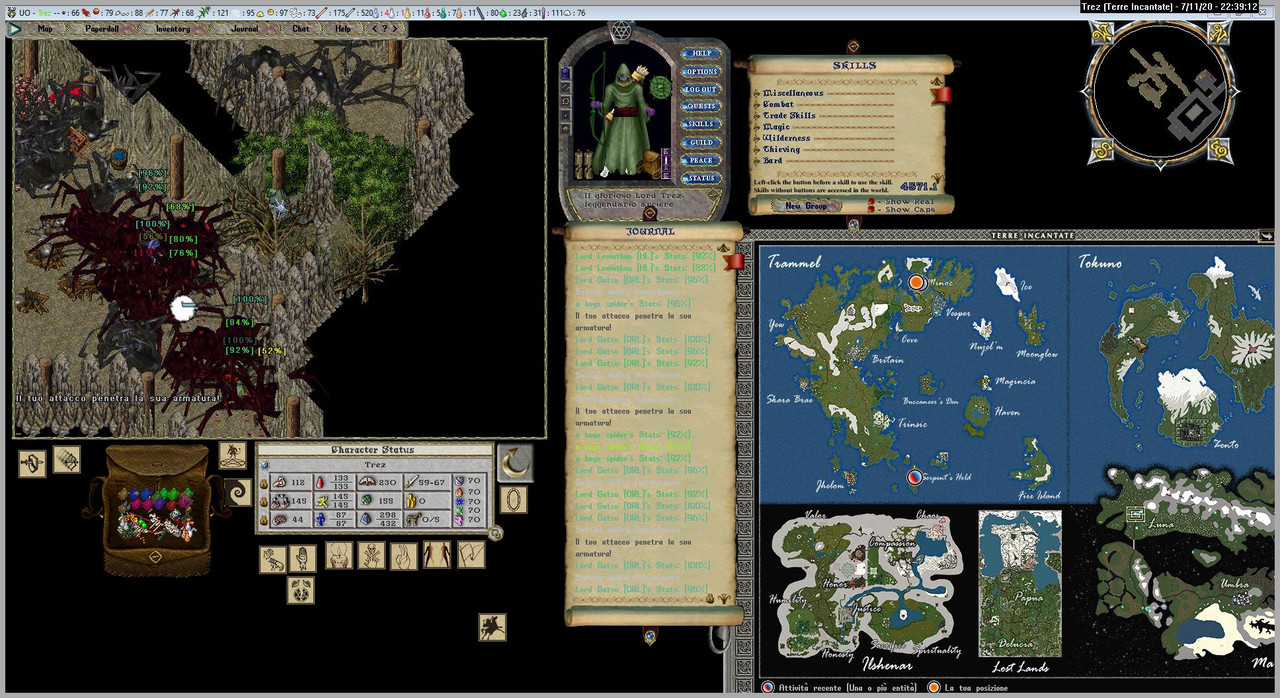This screenshot has width=1280, height=698.
Task: Click the HELP button on the paperdoll
Action: click(x=701, y=54)
